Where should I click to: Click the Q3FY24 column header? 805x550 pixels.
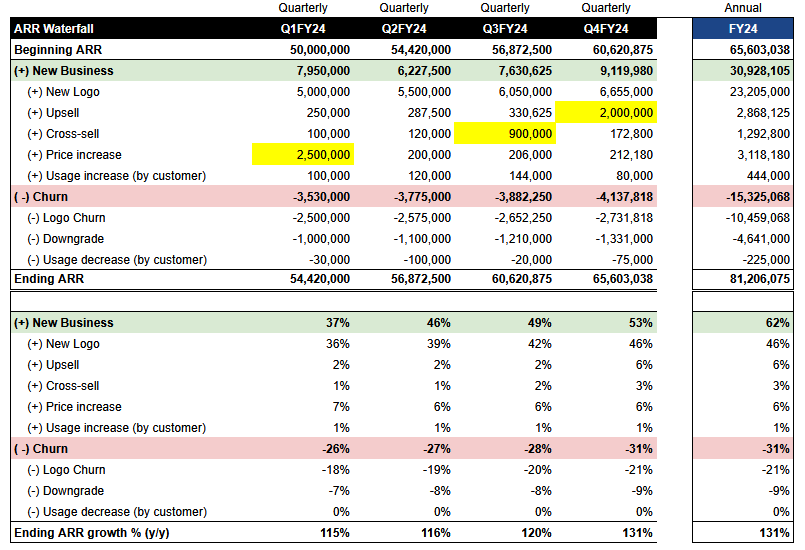coord(505,29)
